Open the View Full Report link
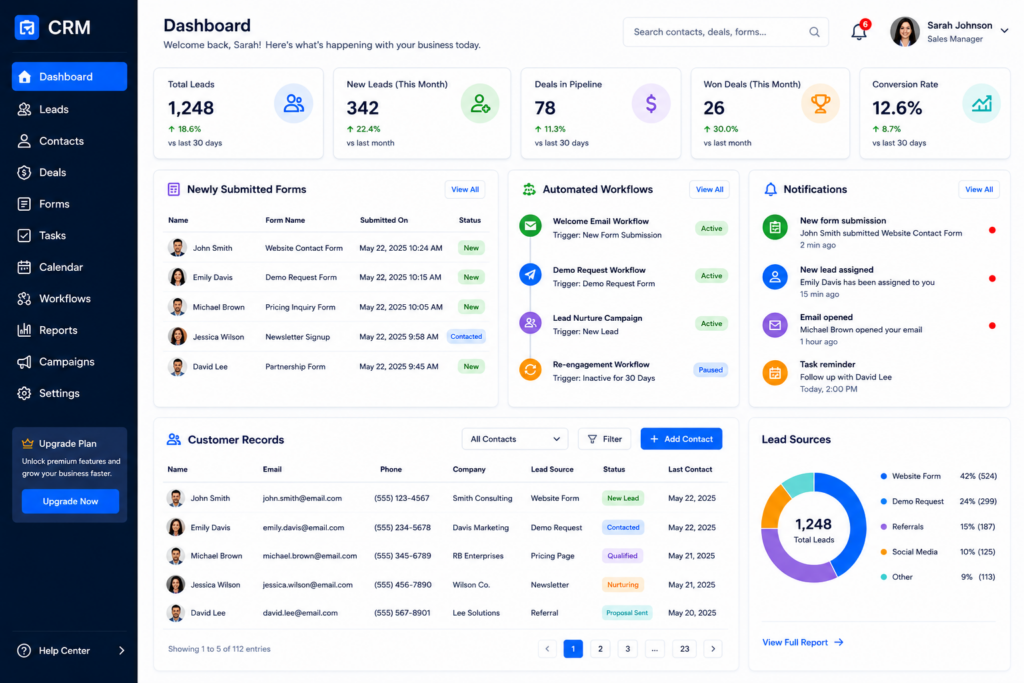This screenshot has width=1024, height=683. click(x=803, y=643)
